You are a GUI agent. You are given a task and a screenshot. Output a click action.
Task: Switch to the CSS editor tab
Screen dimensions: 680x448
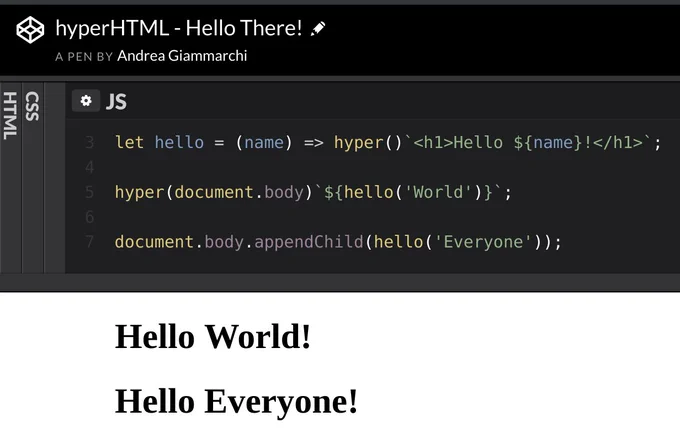(x=33, y=106)
